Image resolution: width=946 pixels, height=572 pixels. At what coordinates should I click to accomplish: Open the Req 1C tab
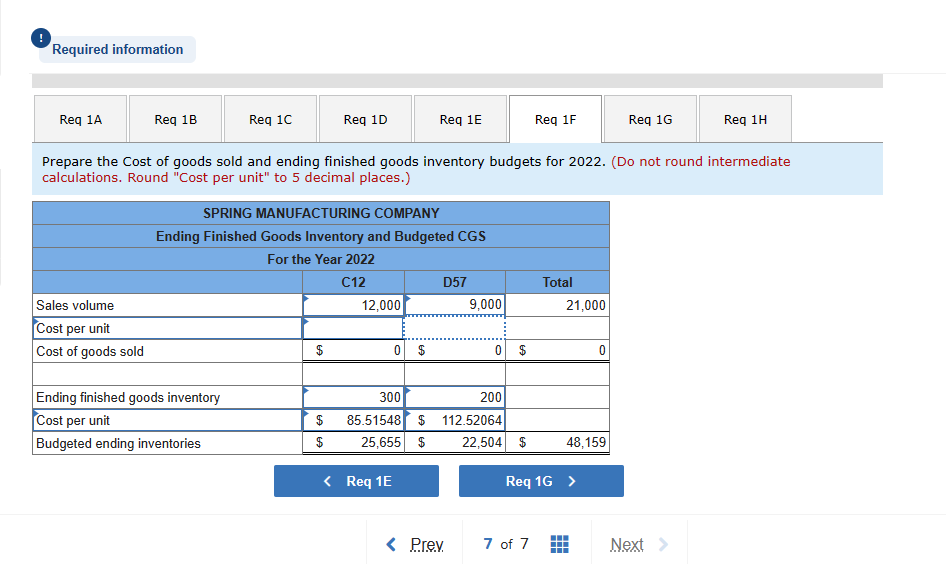point(270,119)
